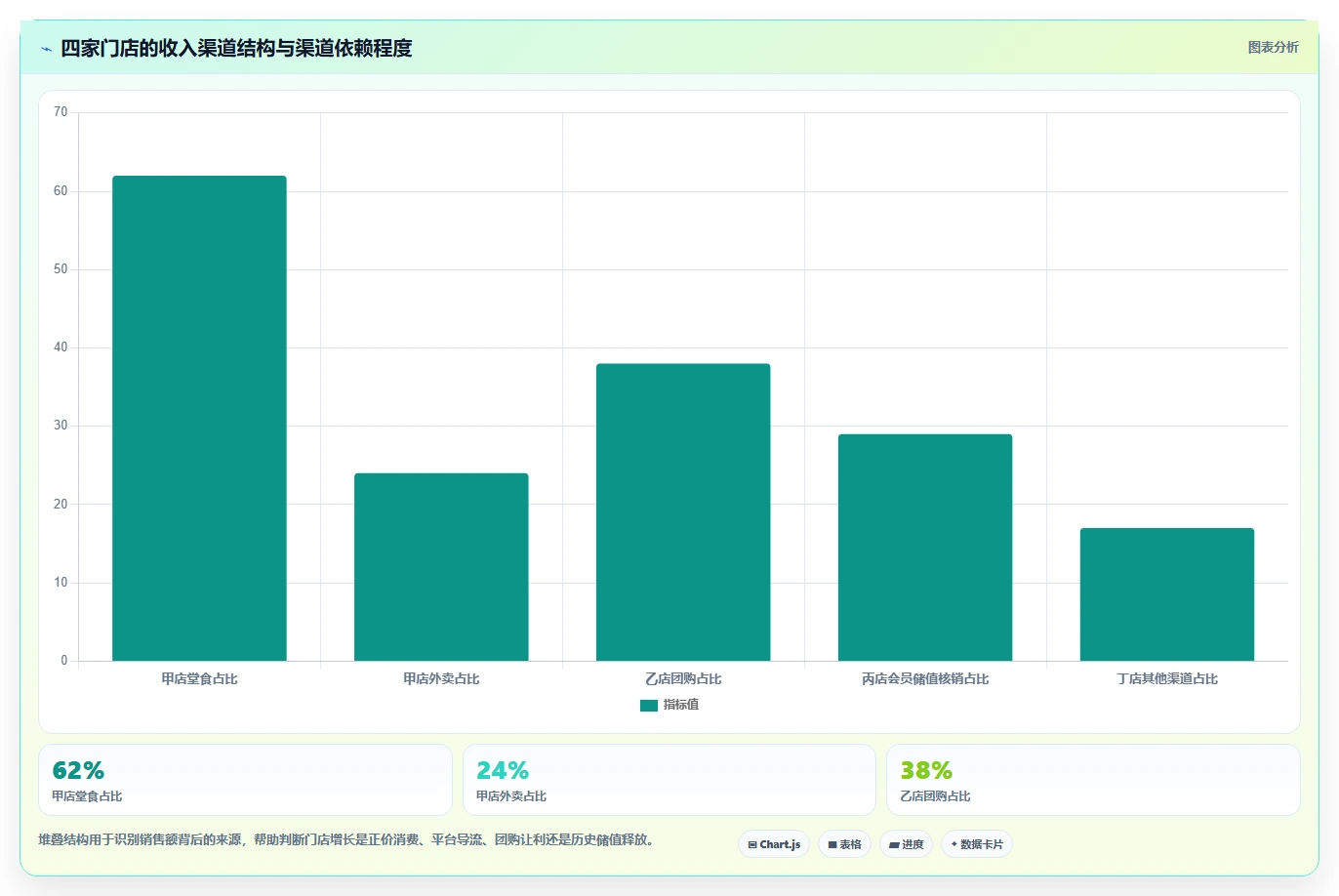Click the 图表分析 label in the header
This screenshot has width=1339, height=896.
tap(1273, 47)
